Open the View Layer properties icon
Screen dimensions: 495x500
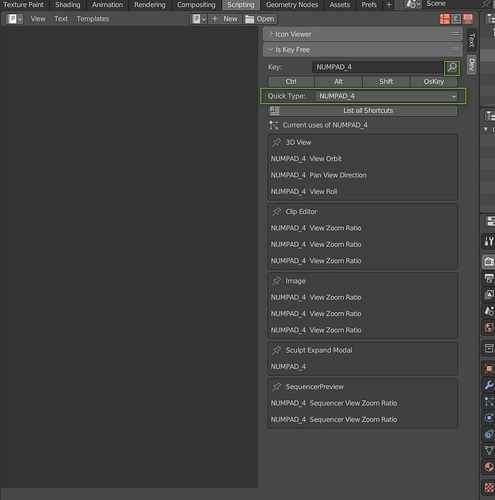(x=489, y=294)
